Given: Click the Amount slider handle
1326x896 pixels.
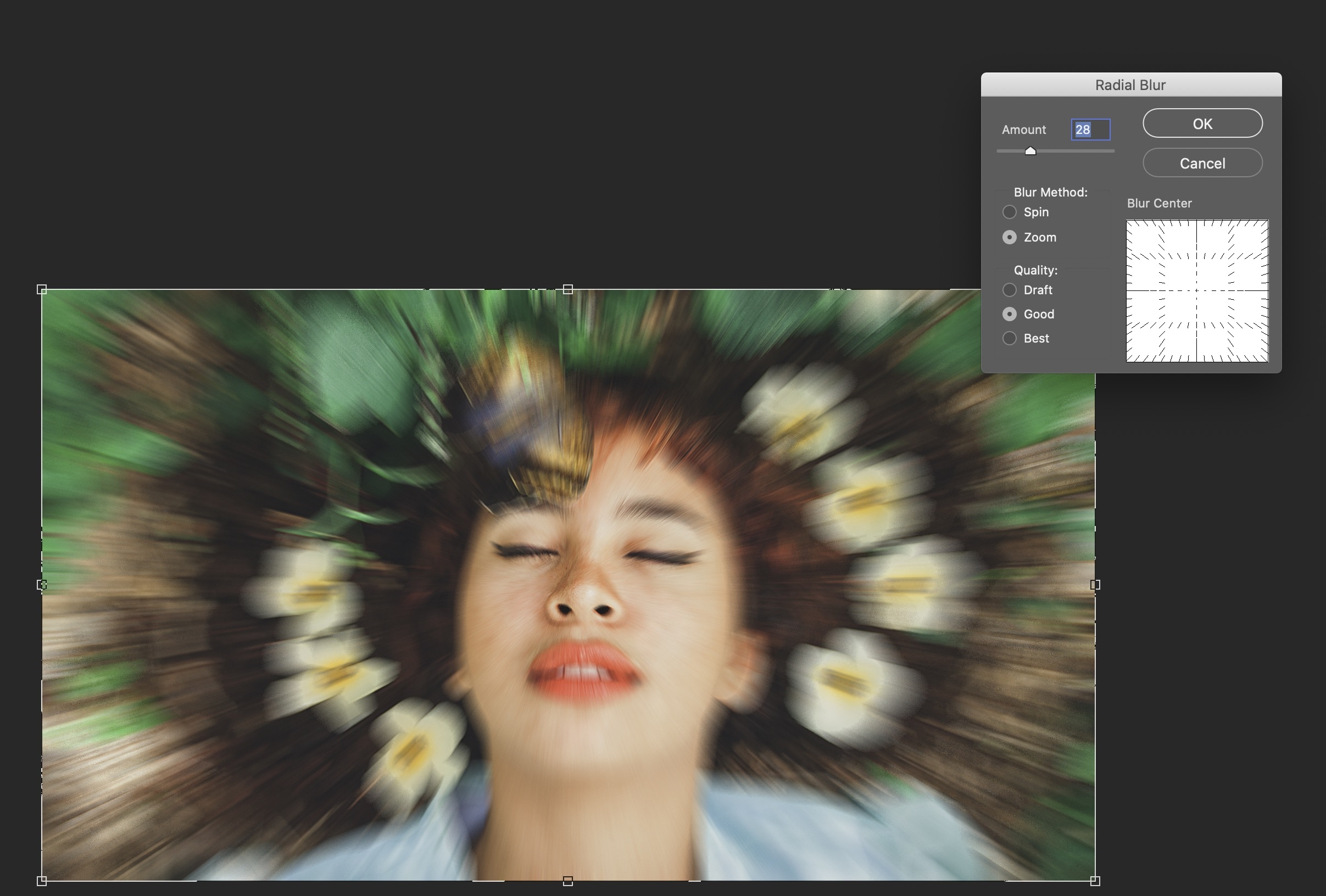Looking at the screenshot, I should point(1030,151).
